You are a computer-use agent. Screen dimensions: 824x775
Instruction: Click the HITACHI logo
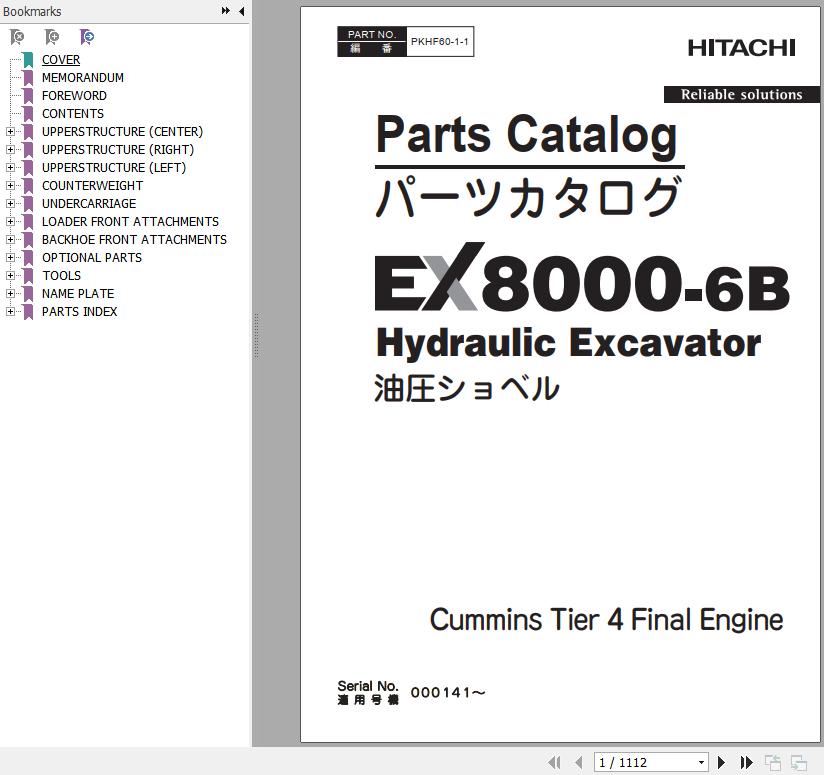(x=741, y=48)
